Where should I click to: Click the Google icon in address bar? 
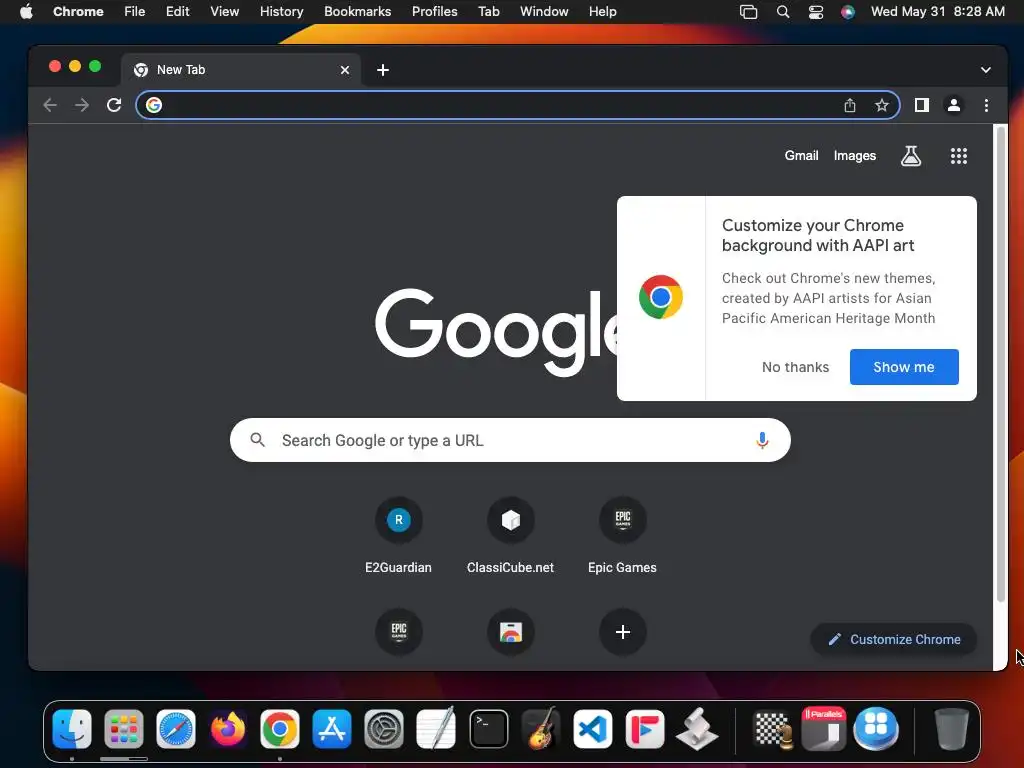pos(154,105)
